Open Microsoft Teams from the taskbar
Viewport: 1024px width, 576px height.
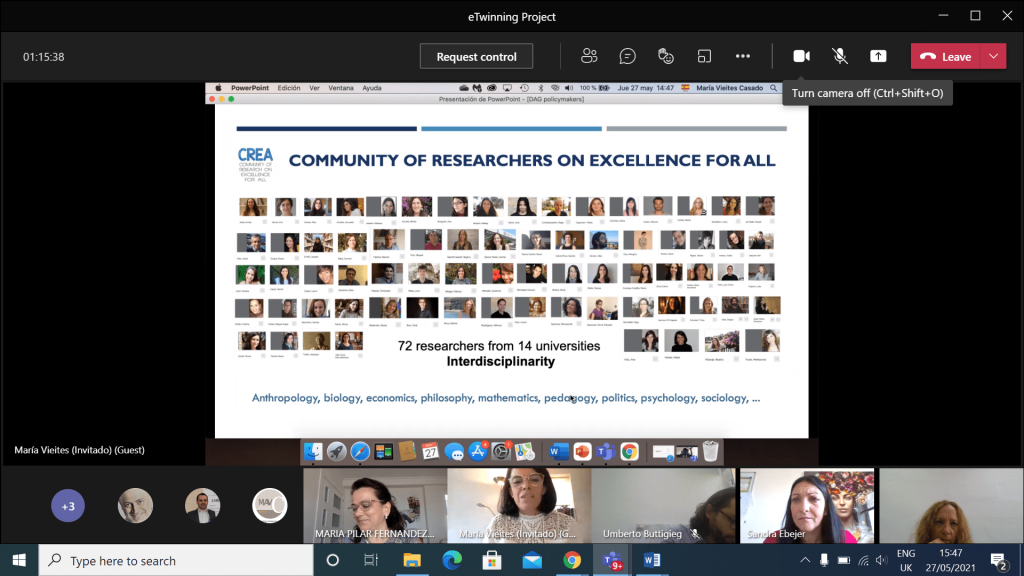click(x=609, y=560)
